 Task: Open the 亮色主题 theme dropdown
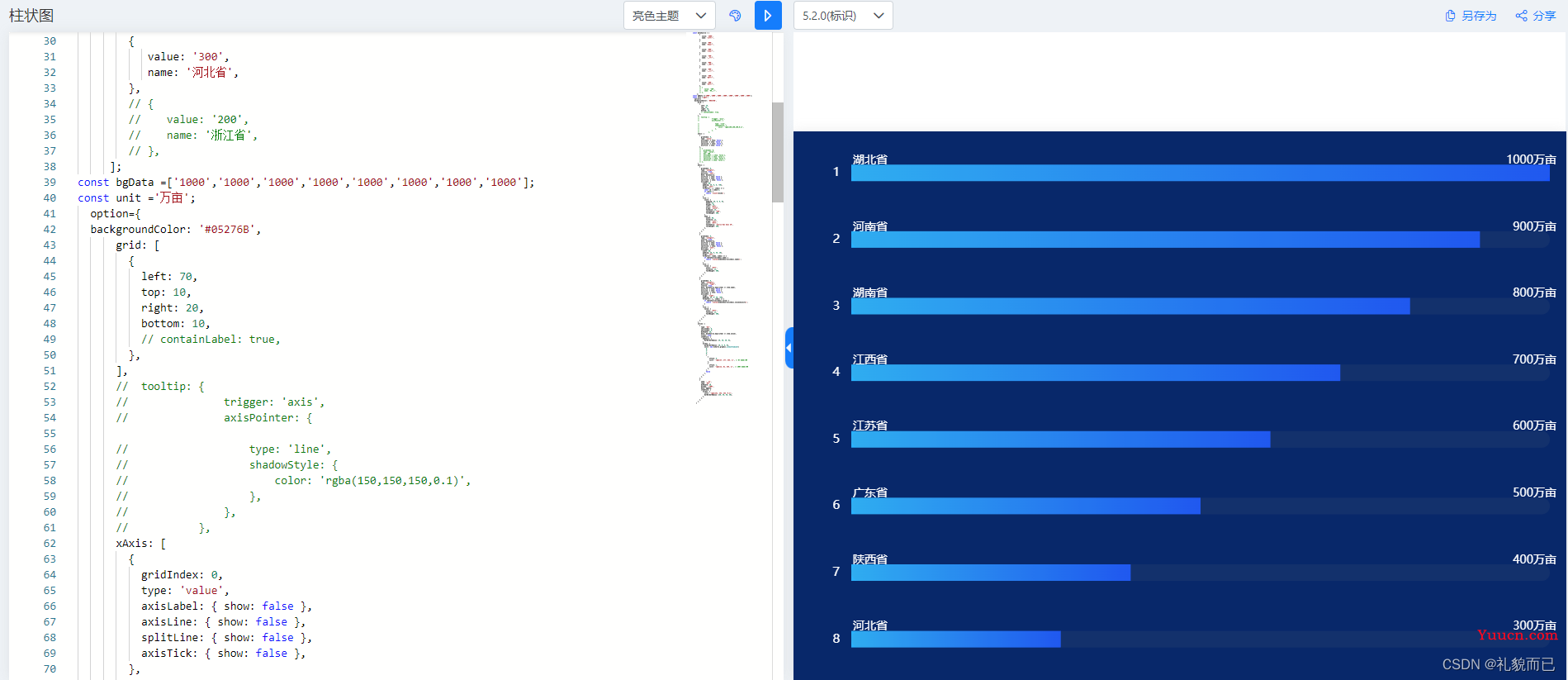click(669, 16)
